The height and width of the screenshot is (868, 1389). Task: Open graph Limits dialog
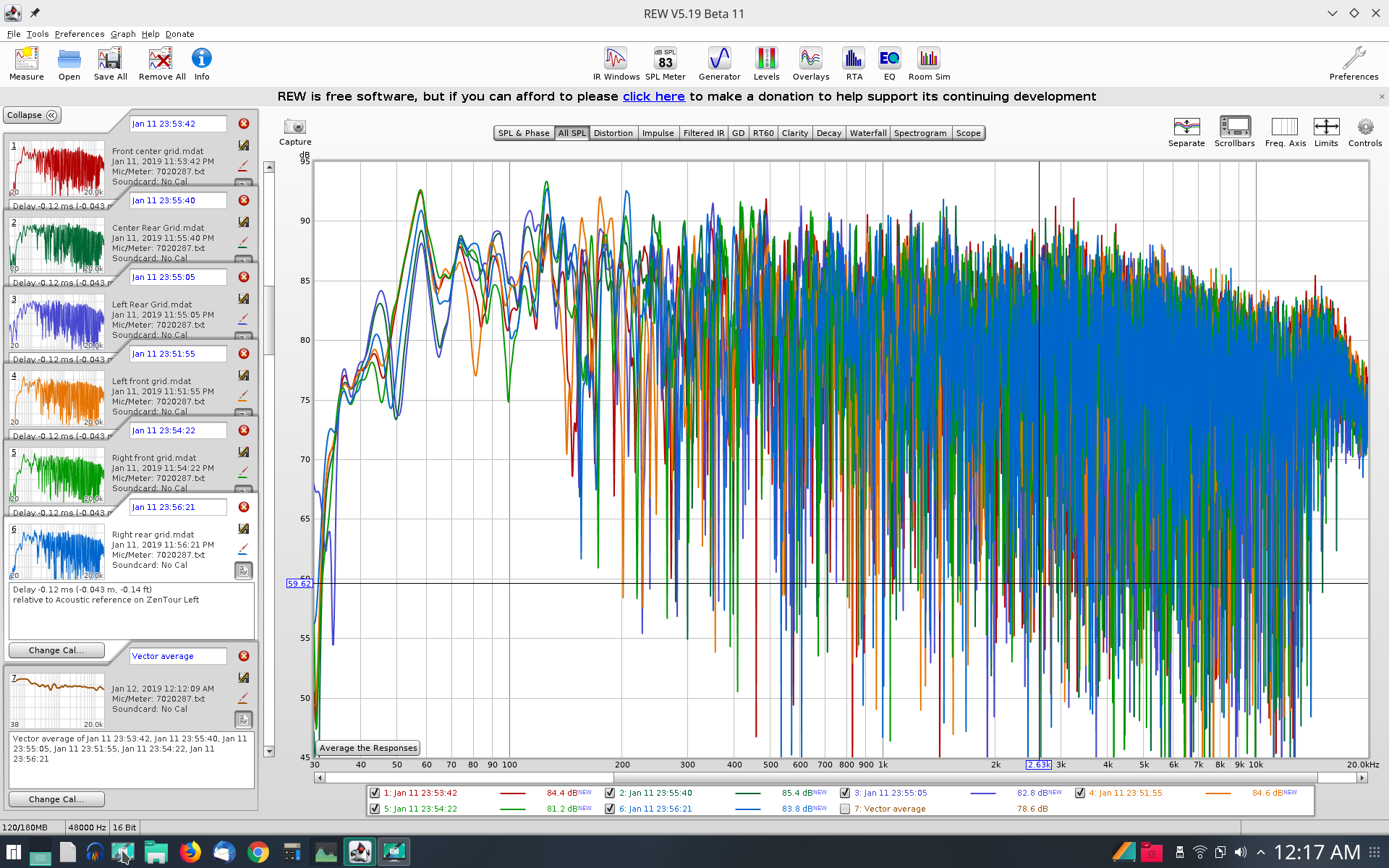point(1326,132)
